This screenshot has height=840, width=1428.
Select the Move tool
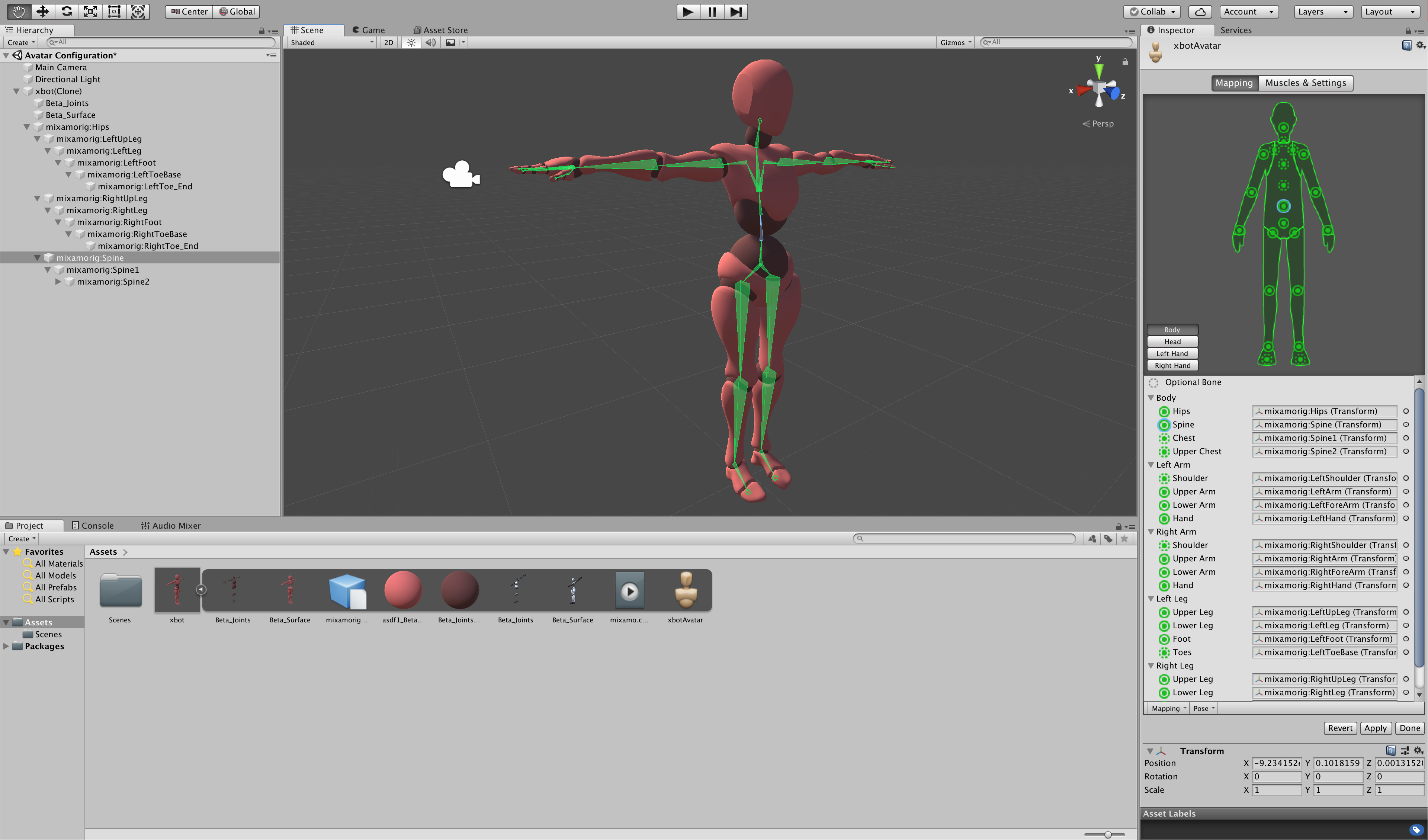[x=42, y=11]
